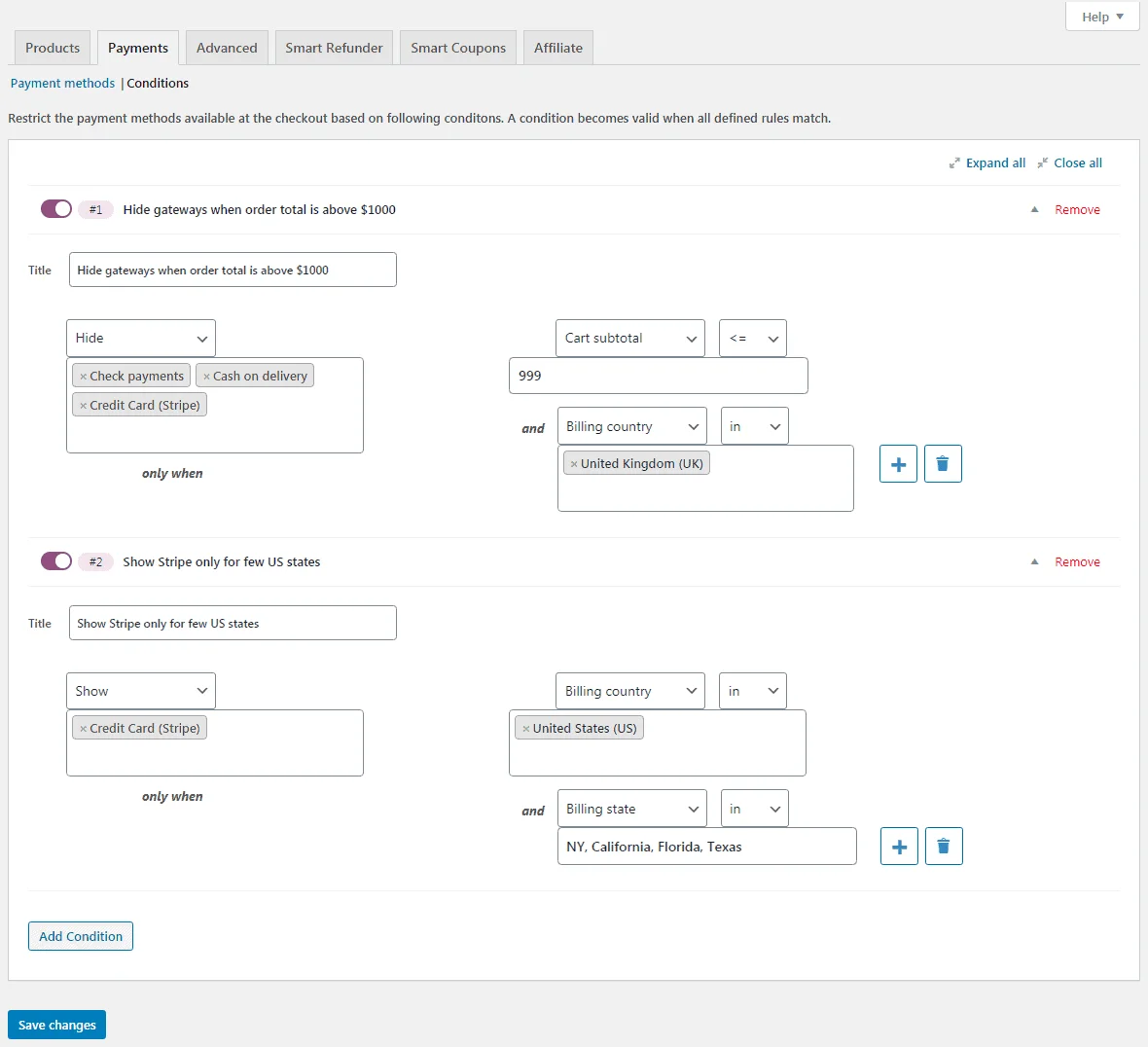This screenshot has height=1047, width=1148.
Task: Remove Credit Card (Stripe) tag in condition #2
Action: click(x=83, y=729)
